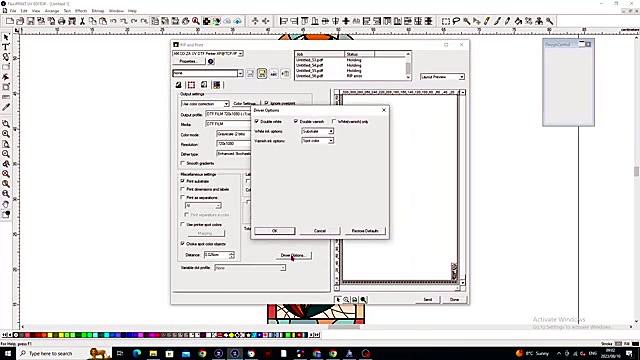Select the Text tool
Viewport: 640px width, 360px height.
click(6, 47)
